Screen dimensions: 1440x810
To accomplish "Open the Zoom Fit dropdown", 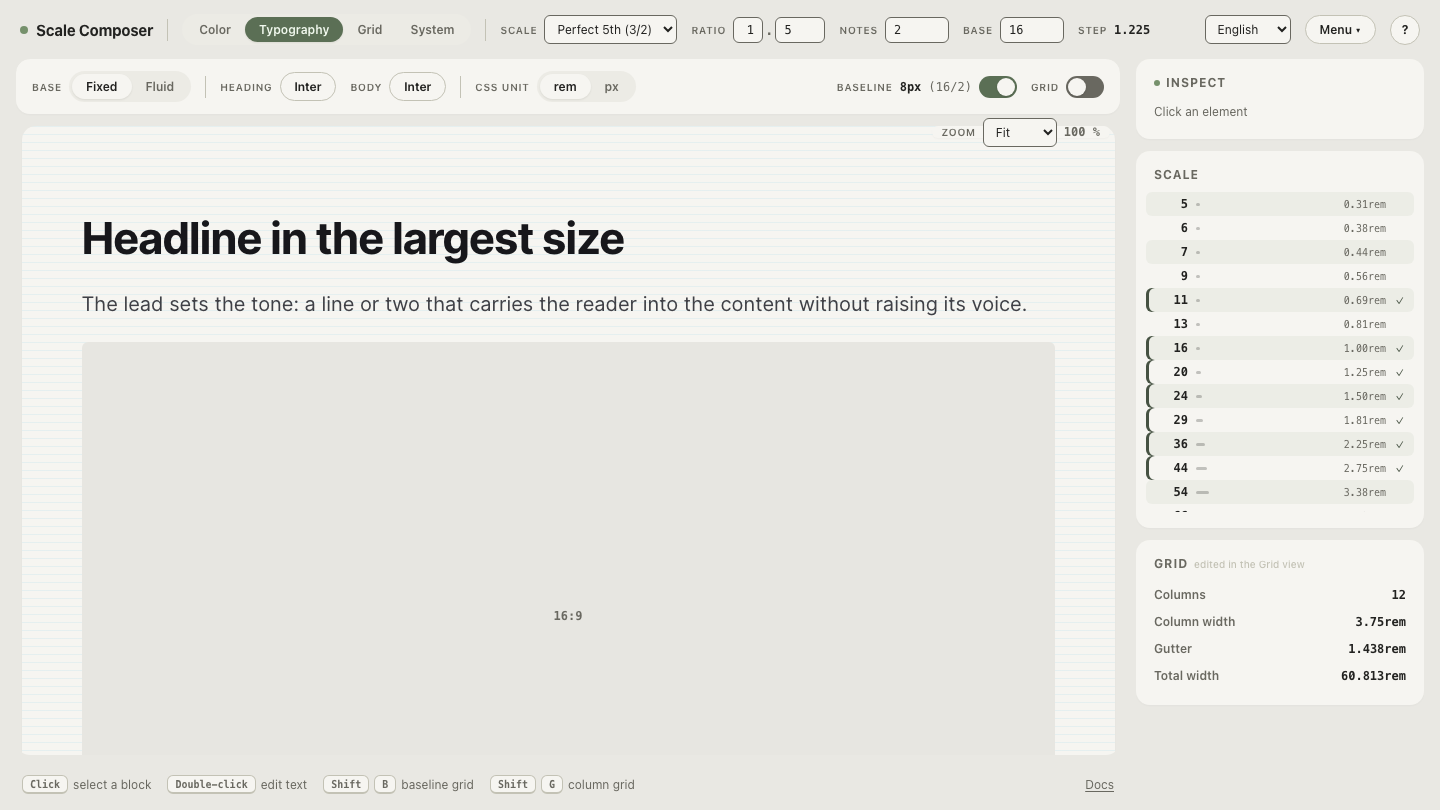I will click(x=1020, y=132).
